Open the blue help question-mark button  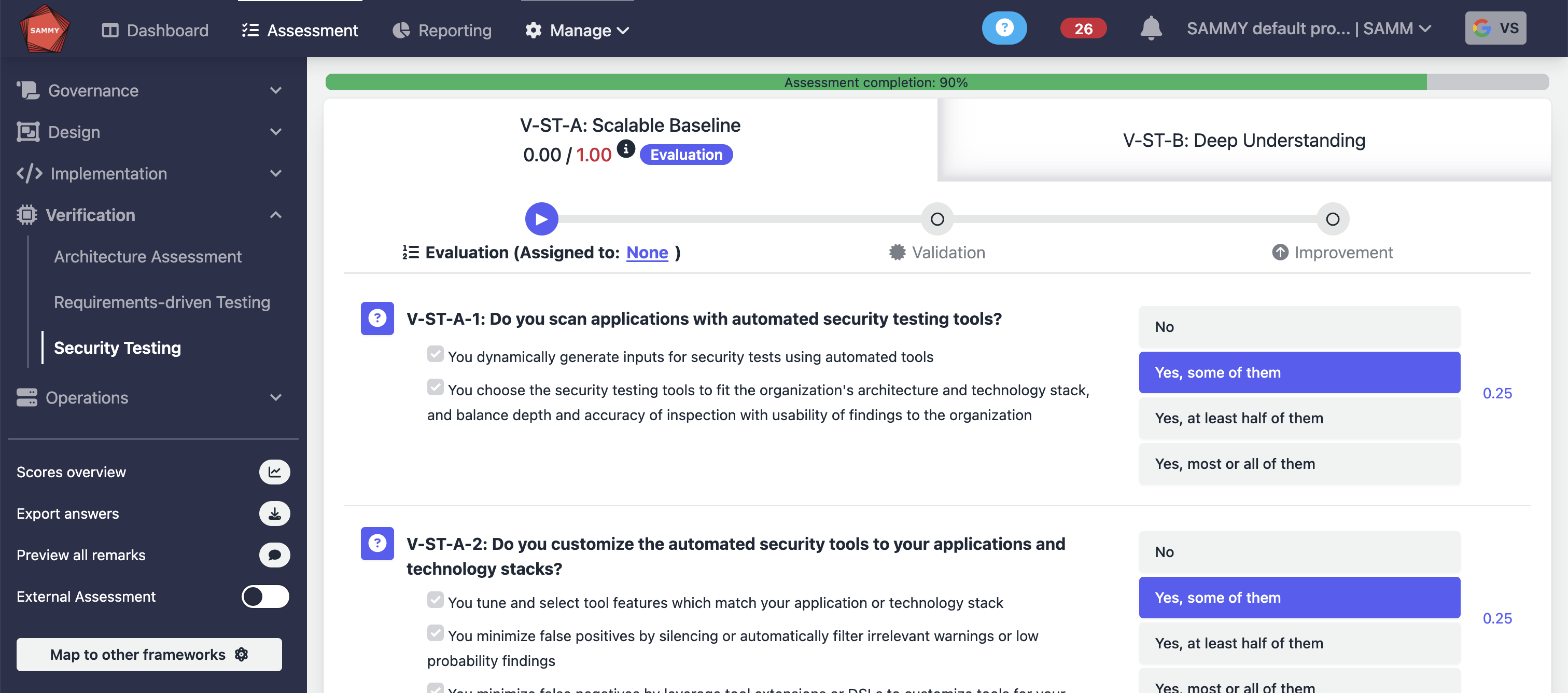(1004, 28)
